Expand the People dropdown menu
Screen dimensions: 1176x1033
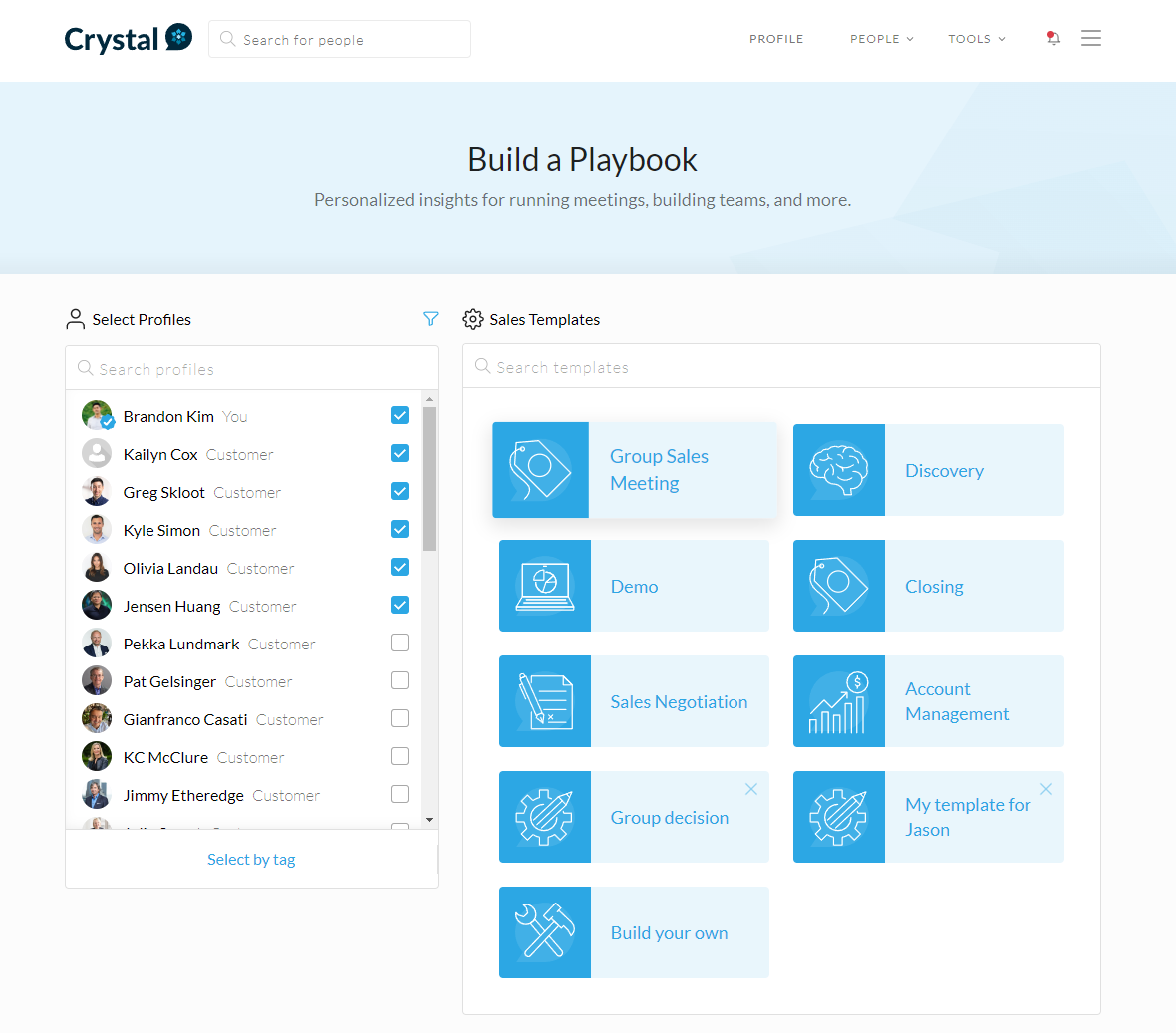tap(881, 39)
